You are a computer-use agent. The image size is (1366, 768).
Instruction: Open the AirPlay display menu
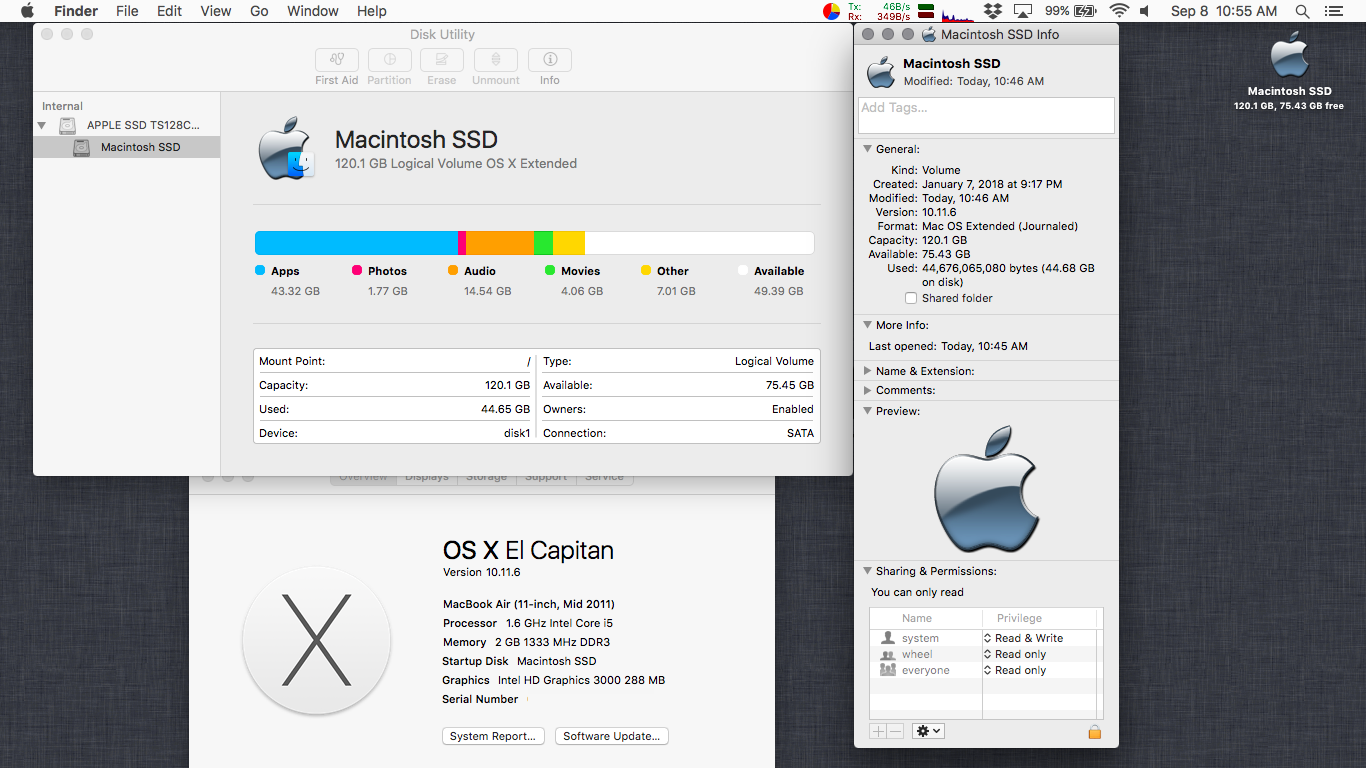coord(1023,11)
